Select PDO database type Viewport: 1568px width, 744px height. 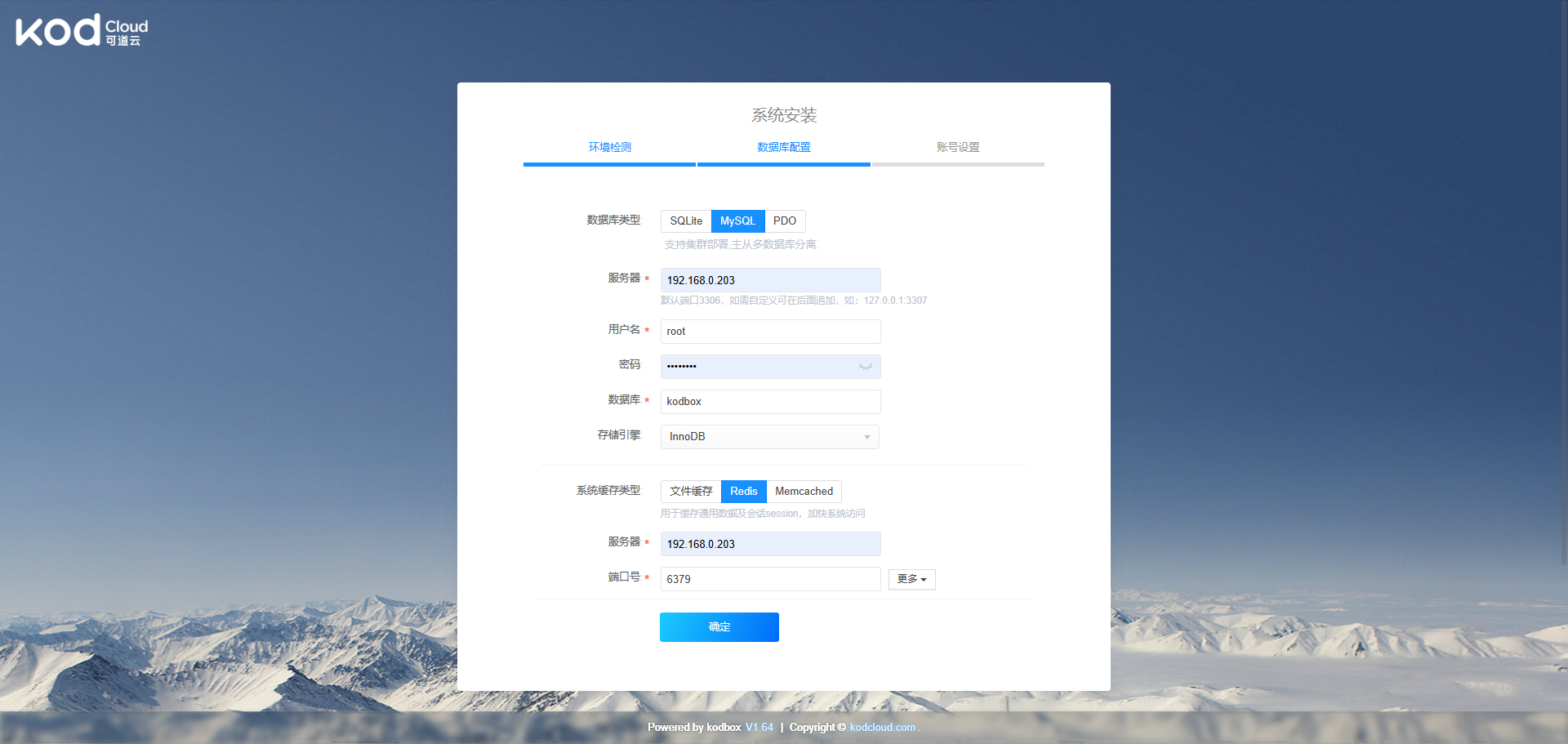[x=785, y=221]
